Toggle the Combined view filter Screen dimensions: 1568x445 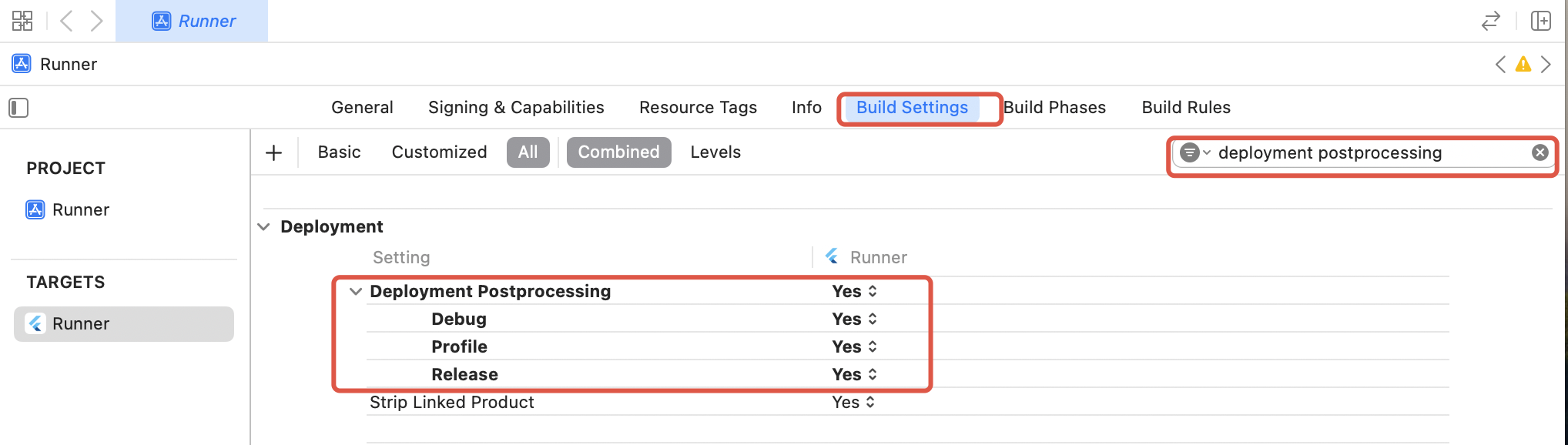[618, 152]
